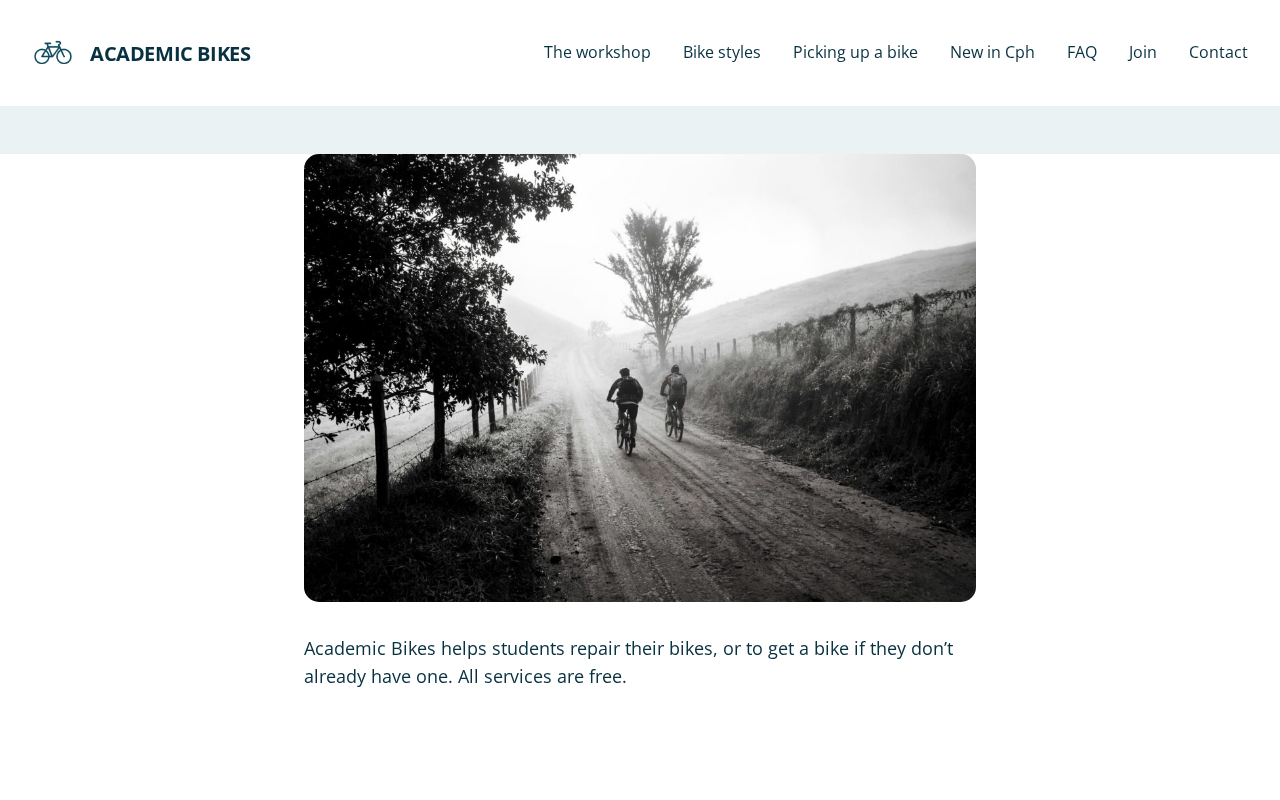Screen dimensions: 1280x800
Task: Open The workshop menu item
Action: (597, 52)
